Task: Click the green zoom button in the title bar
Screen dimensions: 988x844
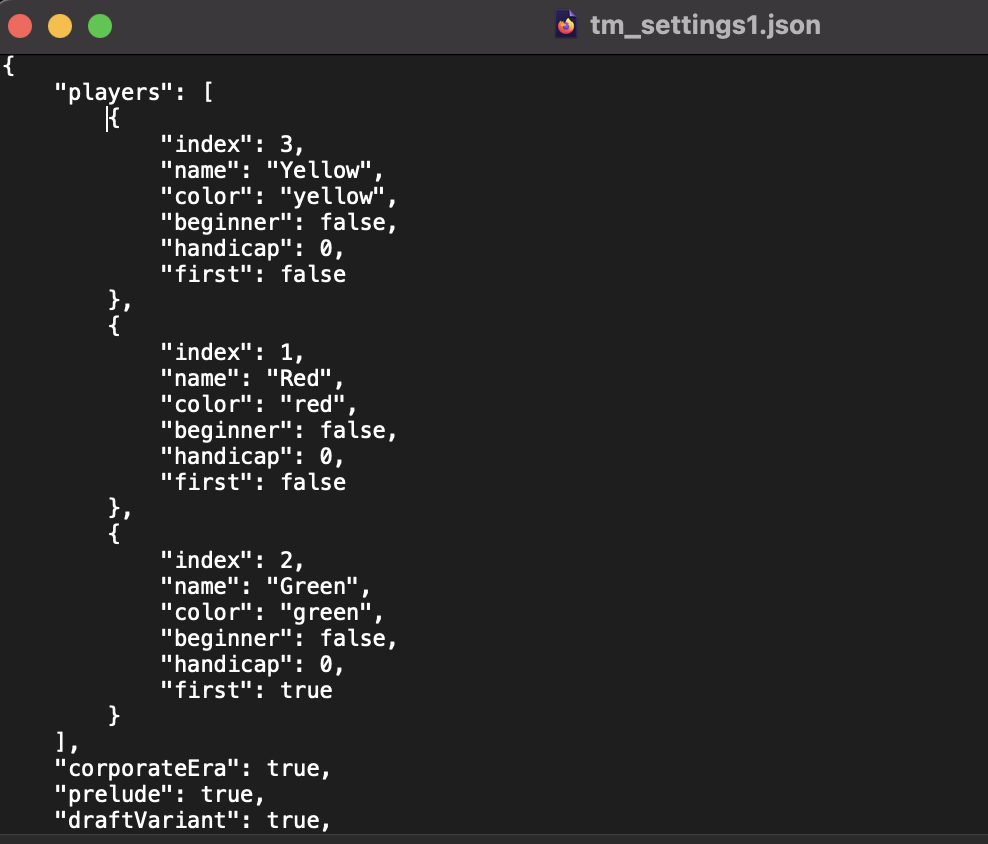Action: pos(98,25)
